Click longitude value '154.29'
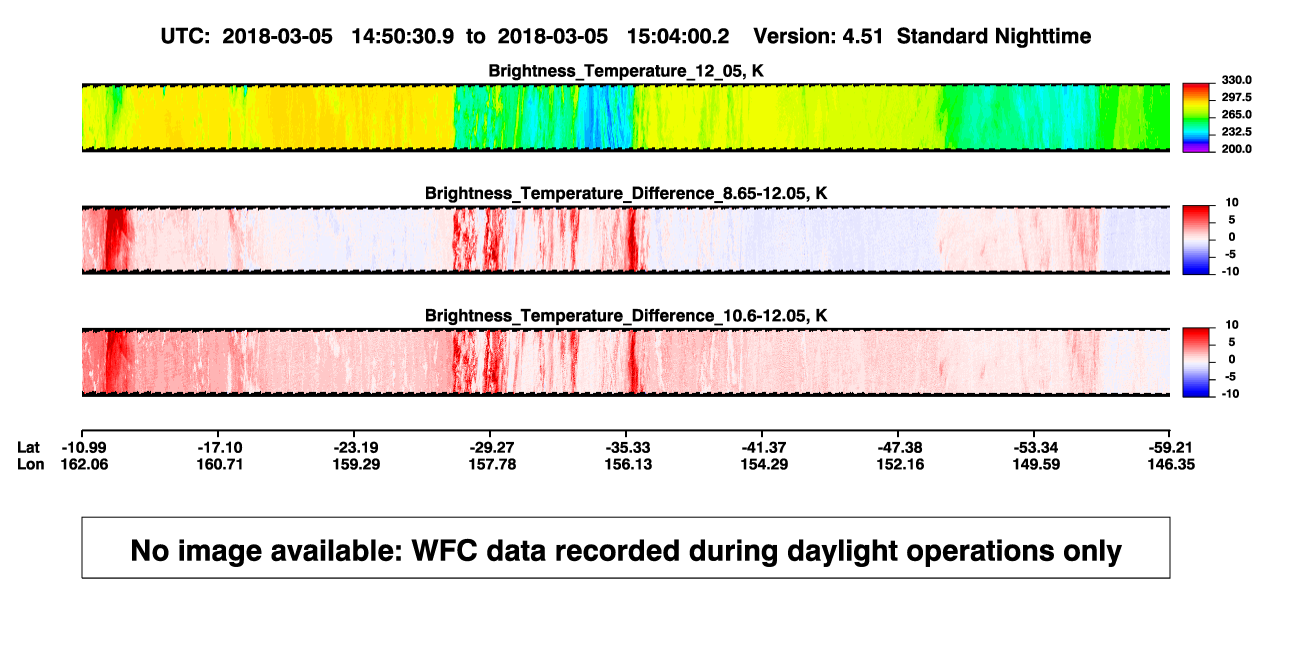The width and height of the screenshot is (1300, 667). [765, 464]
